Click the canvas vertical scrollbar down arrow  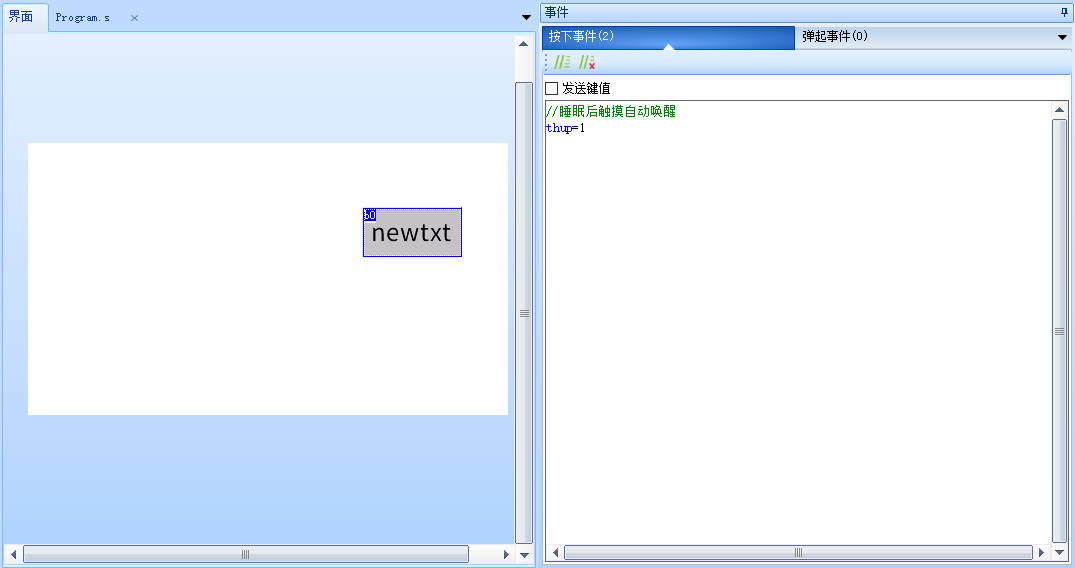(x=523, y=553)
